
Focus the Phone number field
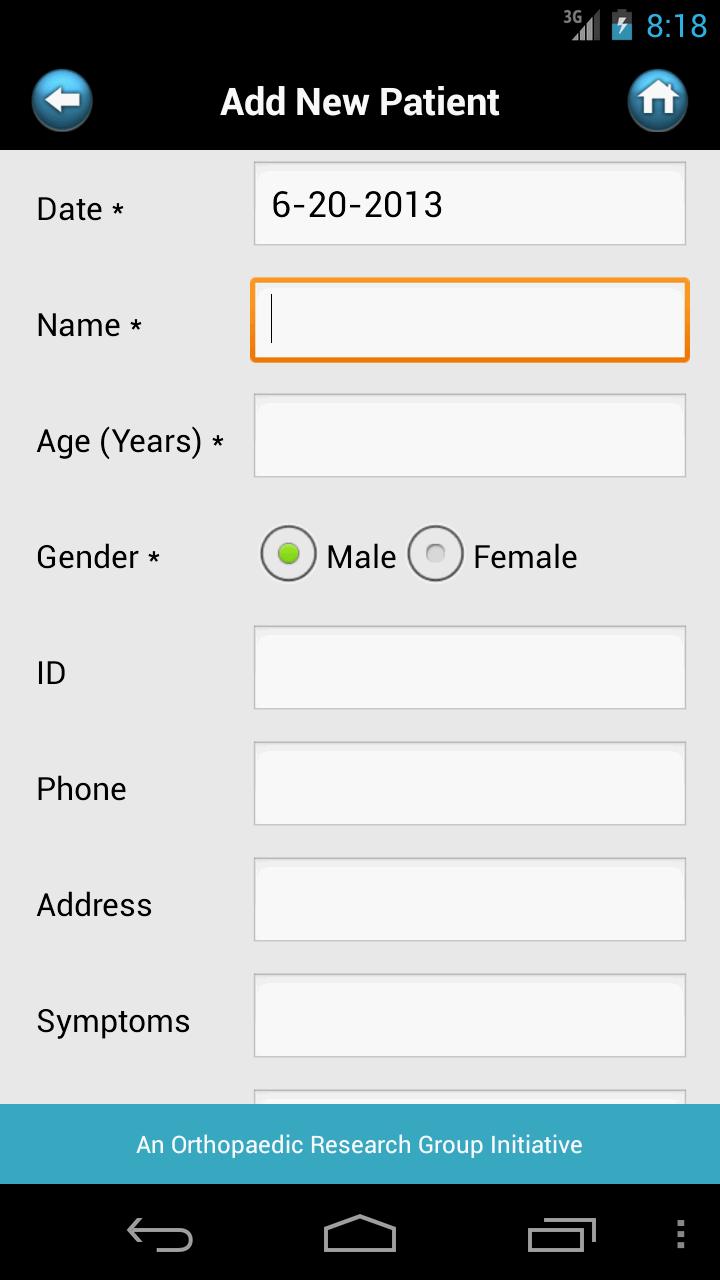[469, 784]
